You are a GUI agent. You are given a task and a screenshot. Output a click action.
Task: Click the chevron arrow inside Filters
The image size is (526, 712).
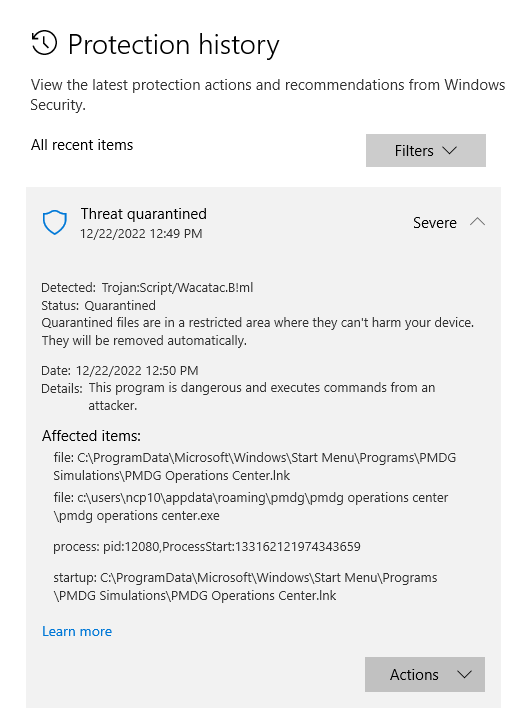pyautogui.click(x=449, y=150)
